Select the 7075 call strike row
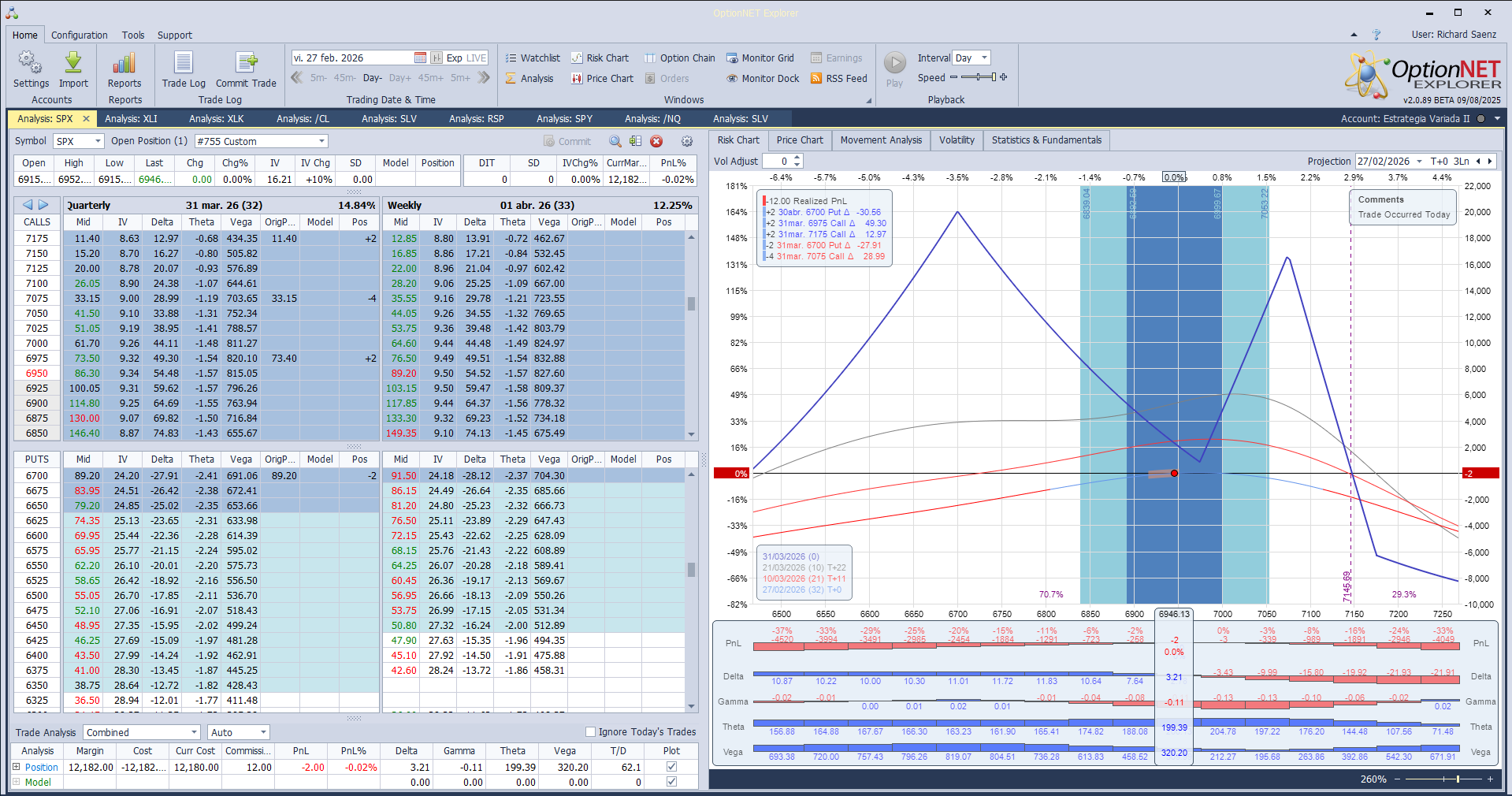The width and height of the screenshot is (1512, 796). coord(196,298)
